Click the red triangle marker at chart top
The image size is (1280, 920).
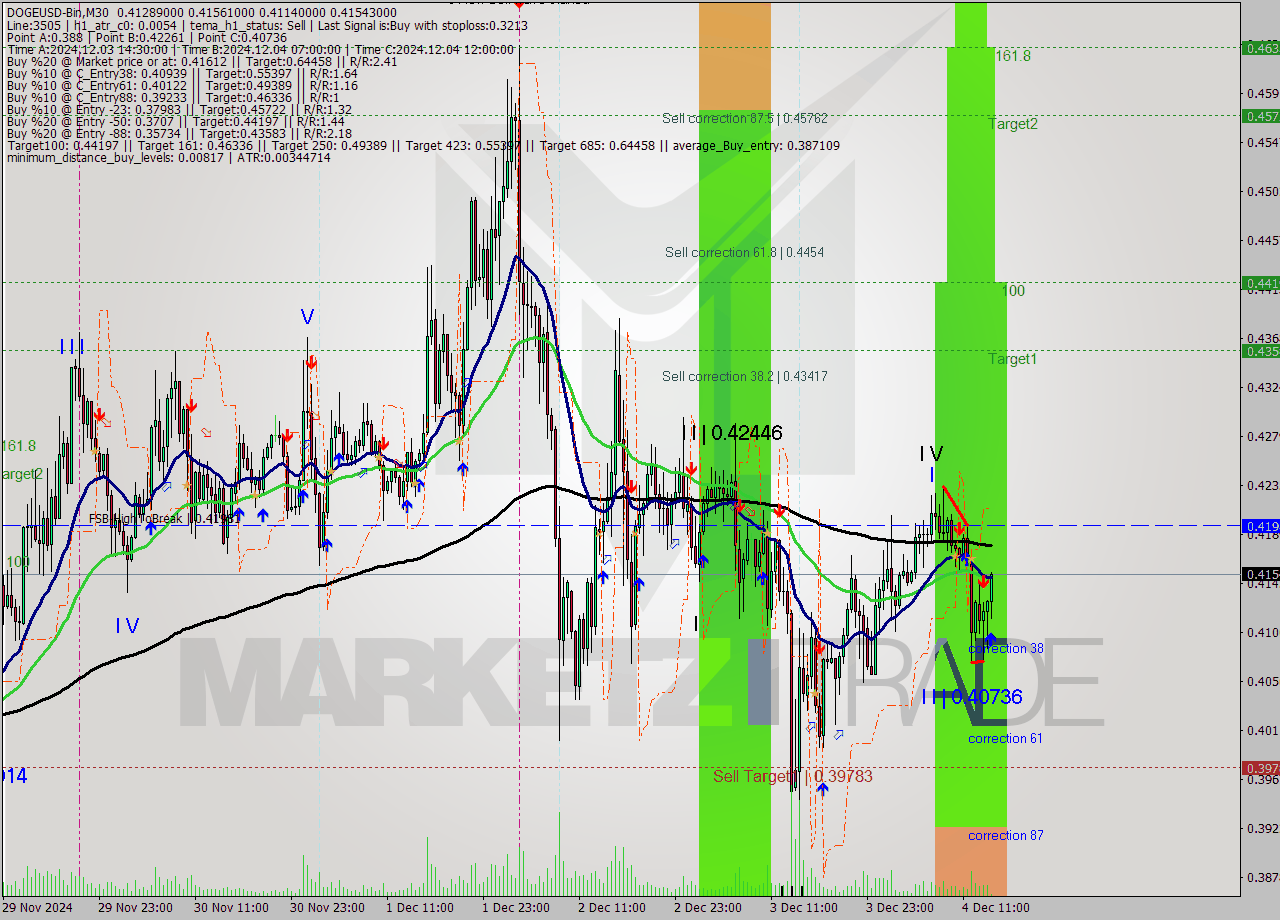click(519, 6)
